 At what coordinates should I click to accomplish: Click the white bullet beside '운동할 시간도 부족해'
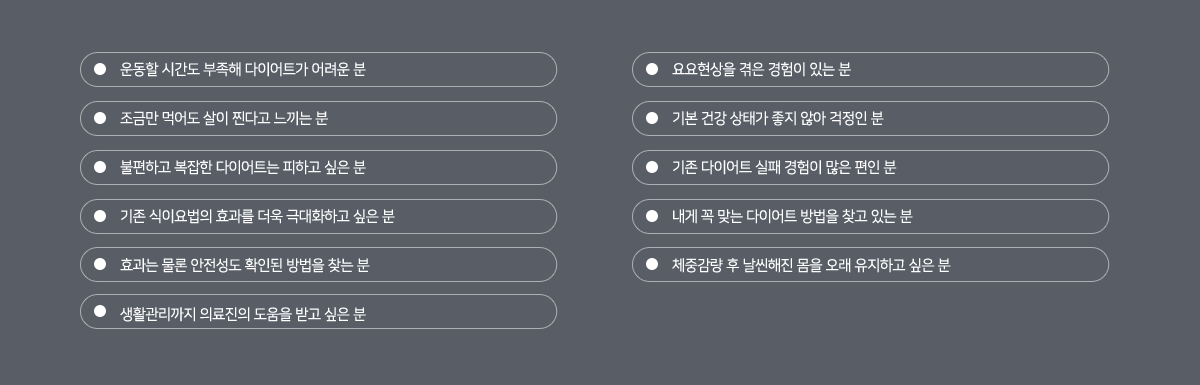coord(100,69)
